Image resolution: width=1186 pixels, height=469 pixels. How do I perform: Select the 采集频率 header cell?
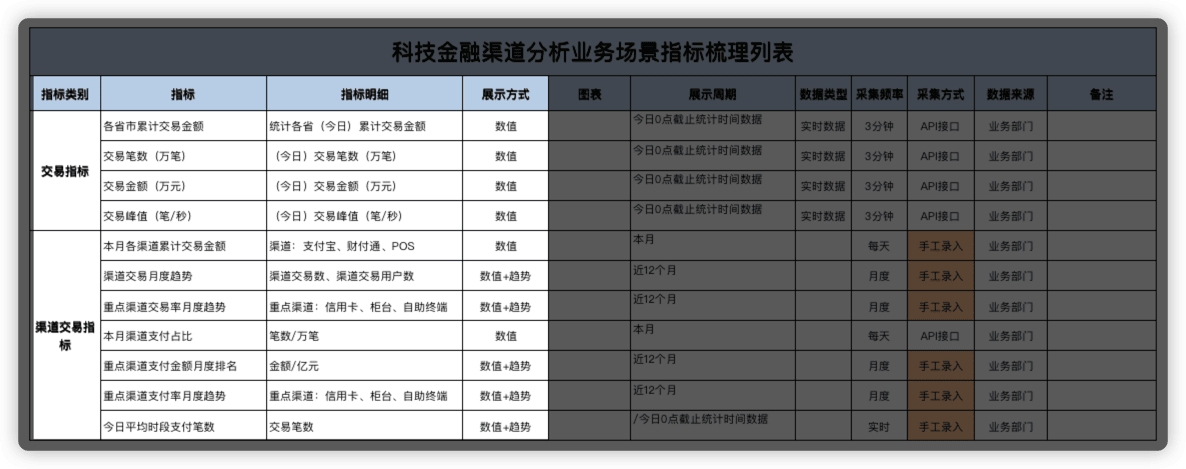point(879,95)
